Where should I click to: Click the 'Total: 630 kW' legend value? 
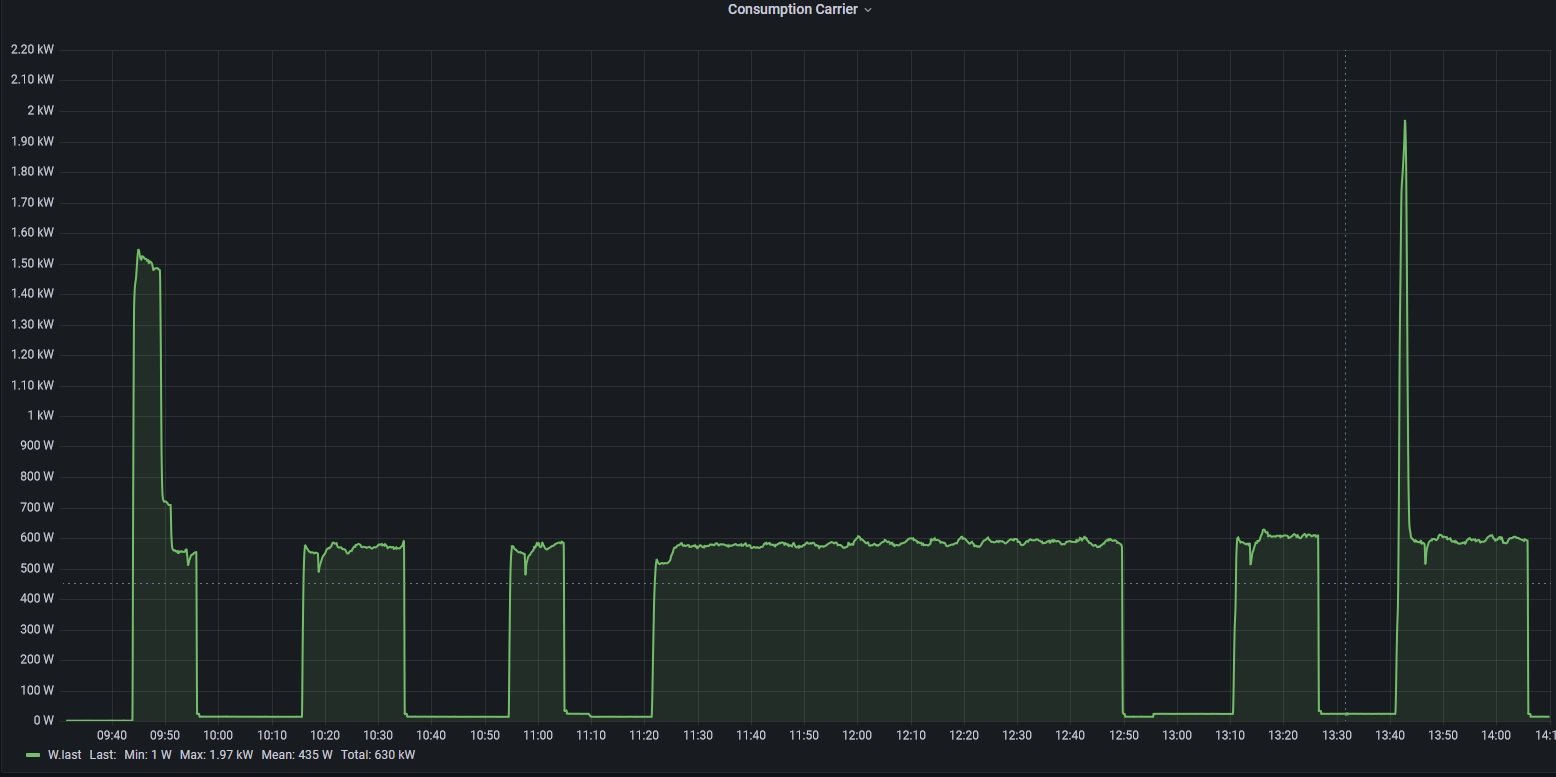point(378,755)
